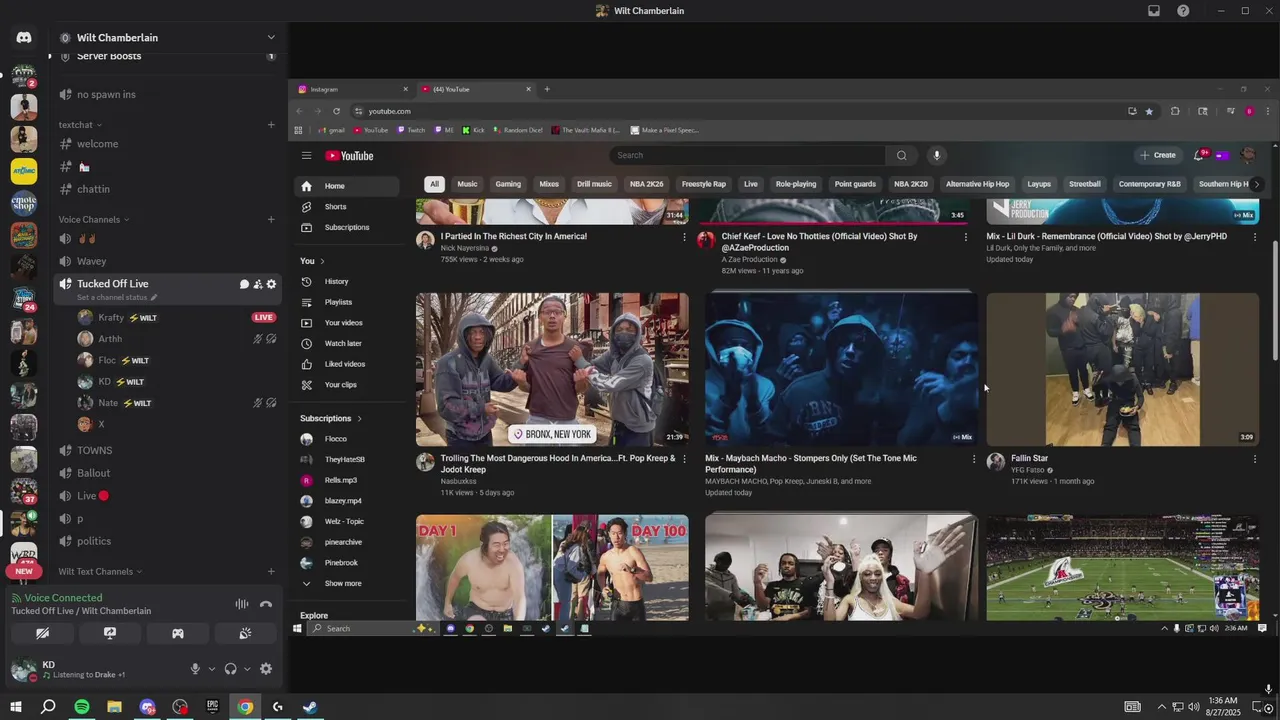Image resolution: width=1280 pixels, height=720 pixels.
Task: Open Liked videos in YouTube sidebar
Action: (347, 364)
